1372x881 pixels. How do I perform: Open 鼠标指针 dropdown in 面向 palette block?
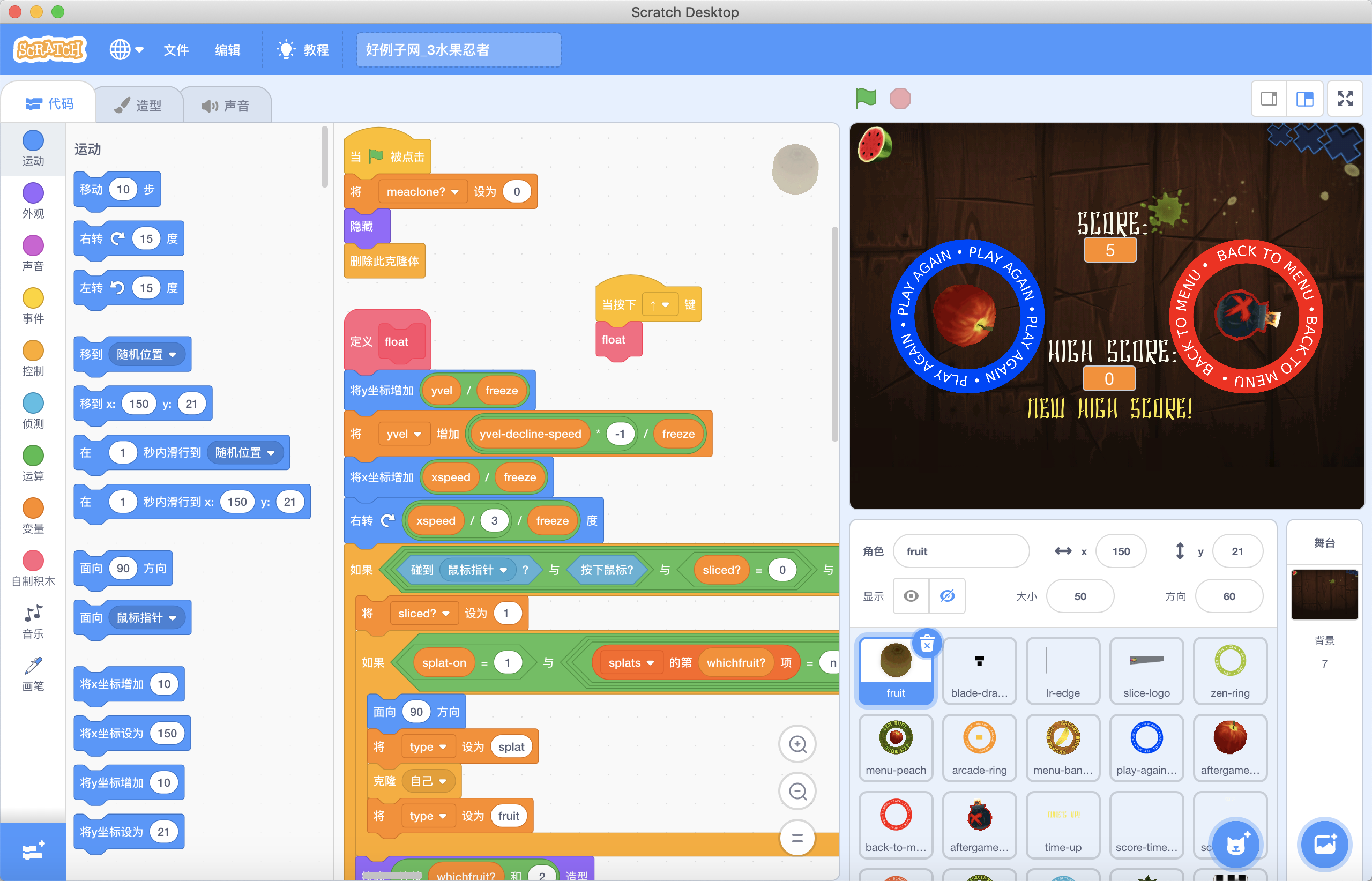(x=146, y=618)
